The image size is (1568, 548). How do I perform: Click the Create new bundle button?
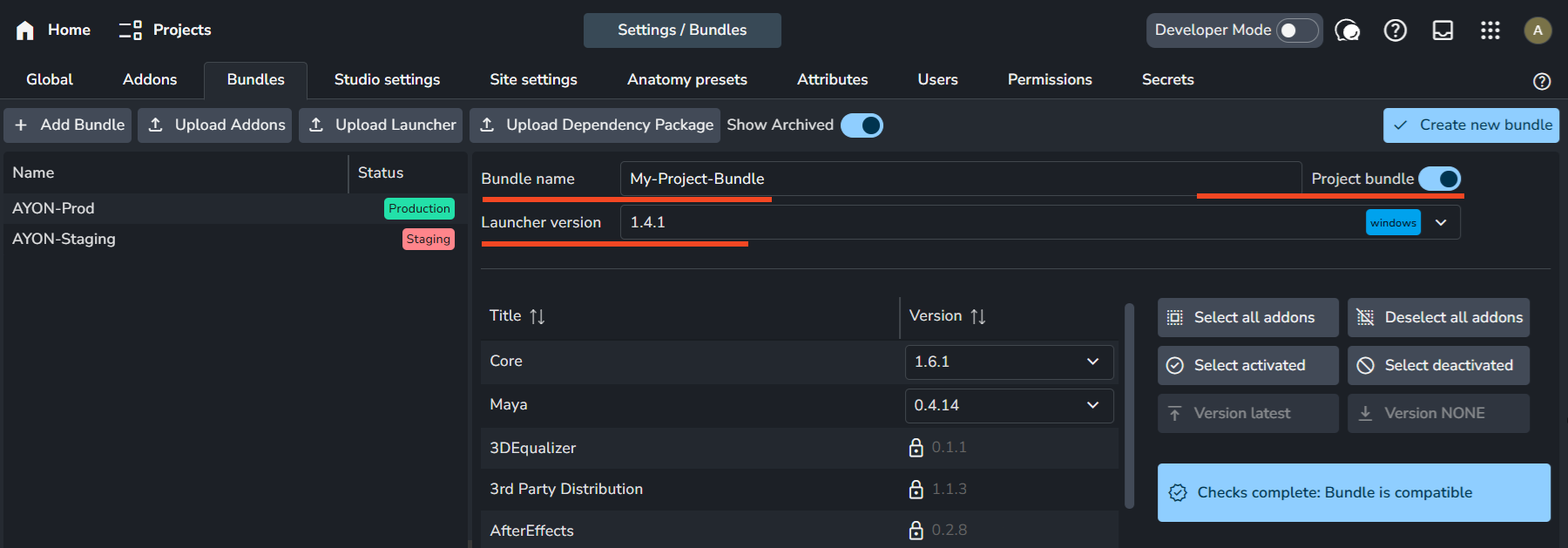click(1470, 125)
